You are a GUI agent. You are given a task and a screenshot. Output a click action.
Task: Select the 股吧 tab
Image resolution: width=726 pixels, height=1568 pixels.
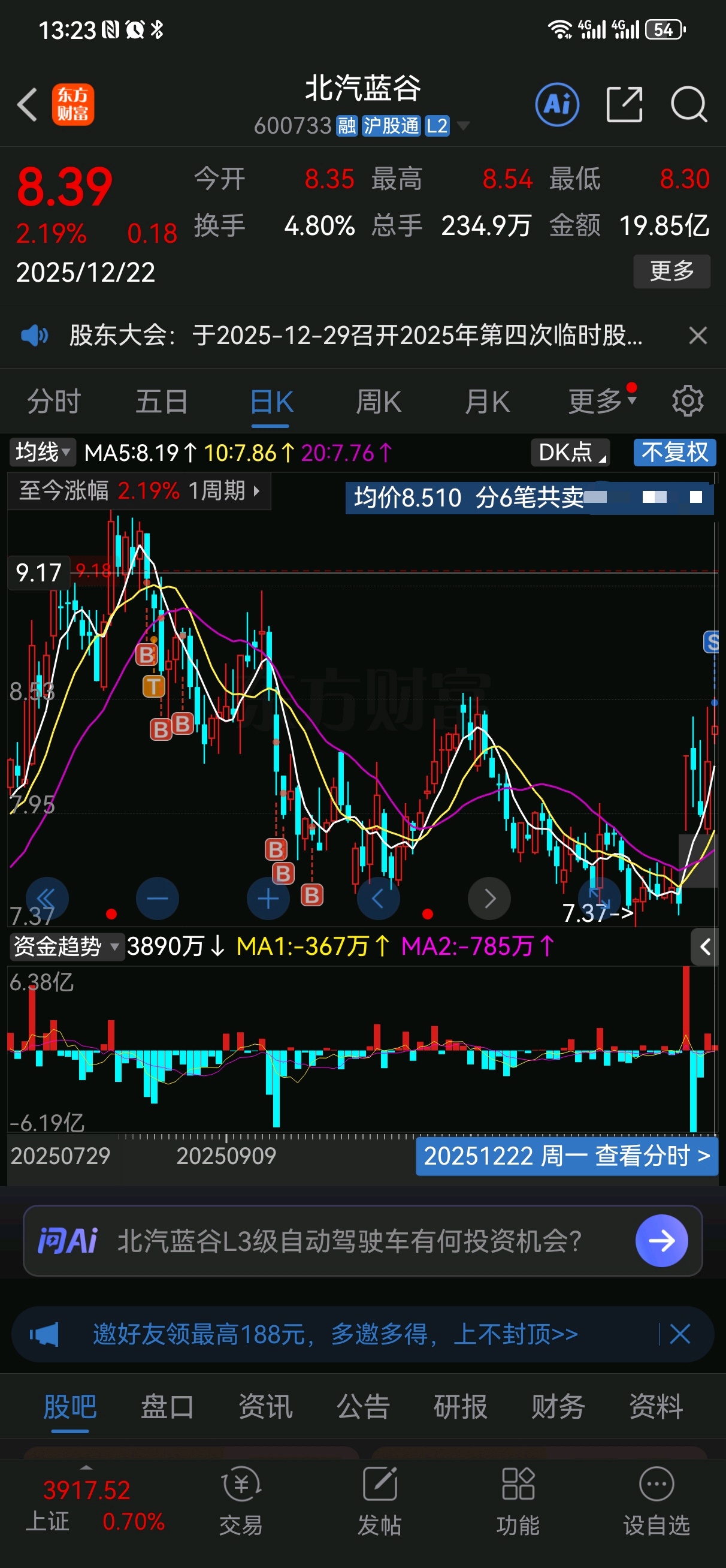(x=70, y=1406)
